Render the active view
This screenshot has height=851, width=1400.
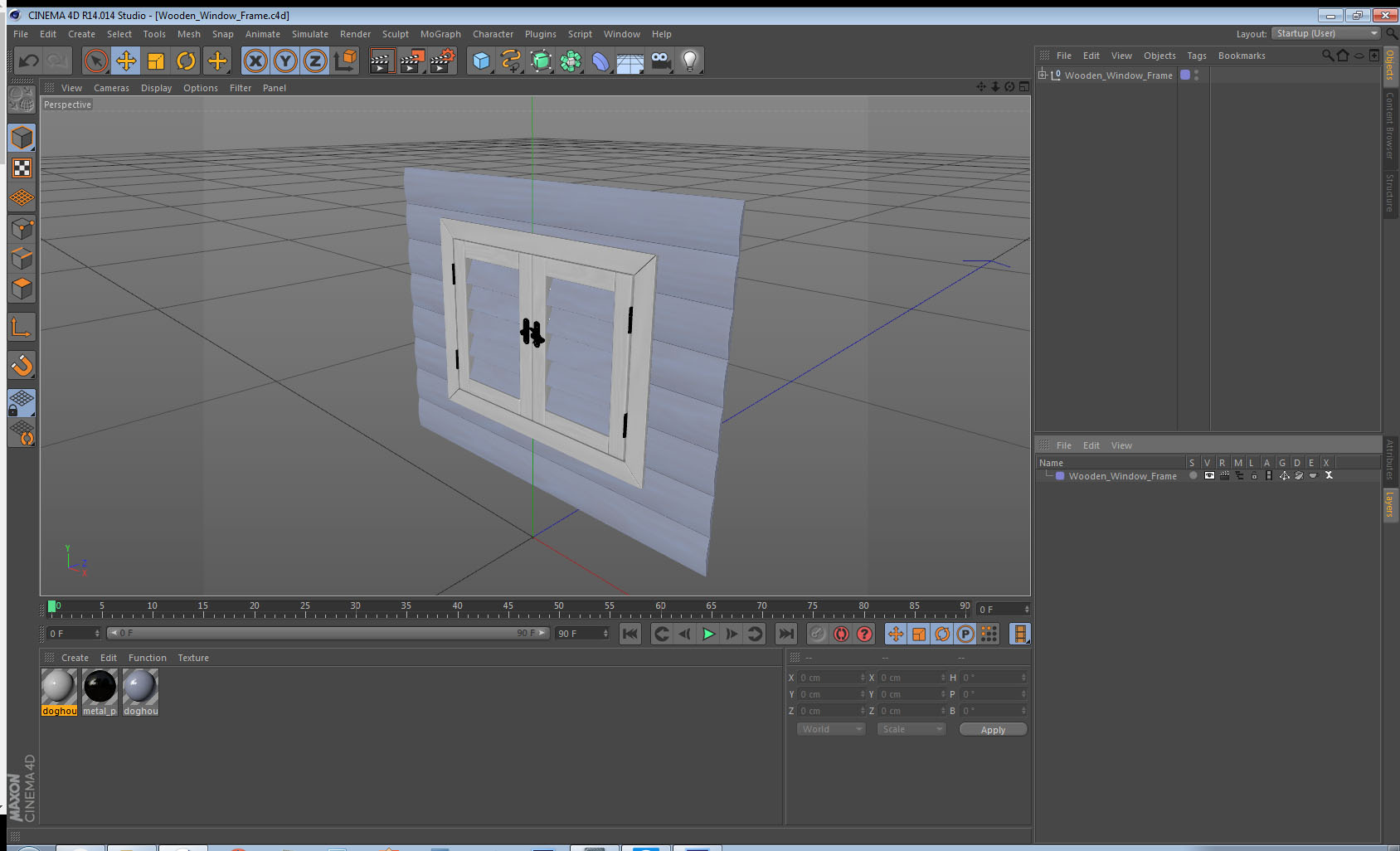pos(382,61)
